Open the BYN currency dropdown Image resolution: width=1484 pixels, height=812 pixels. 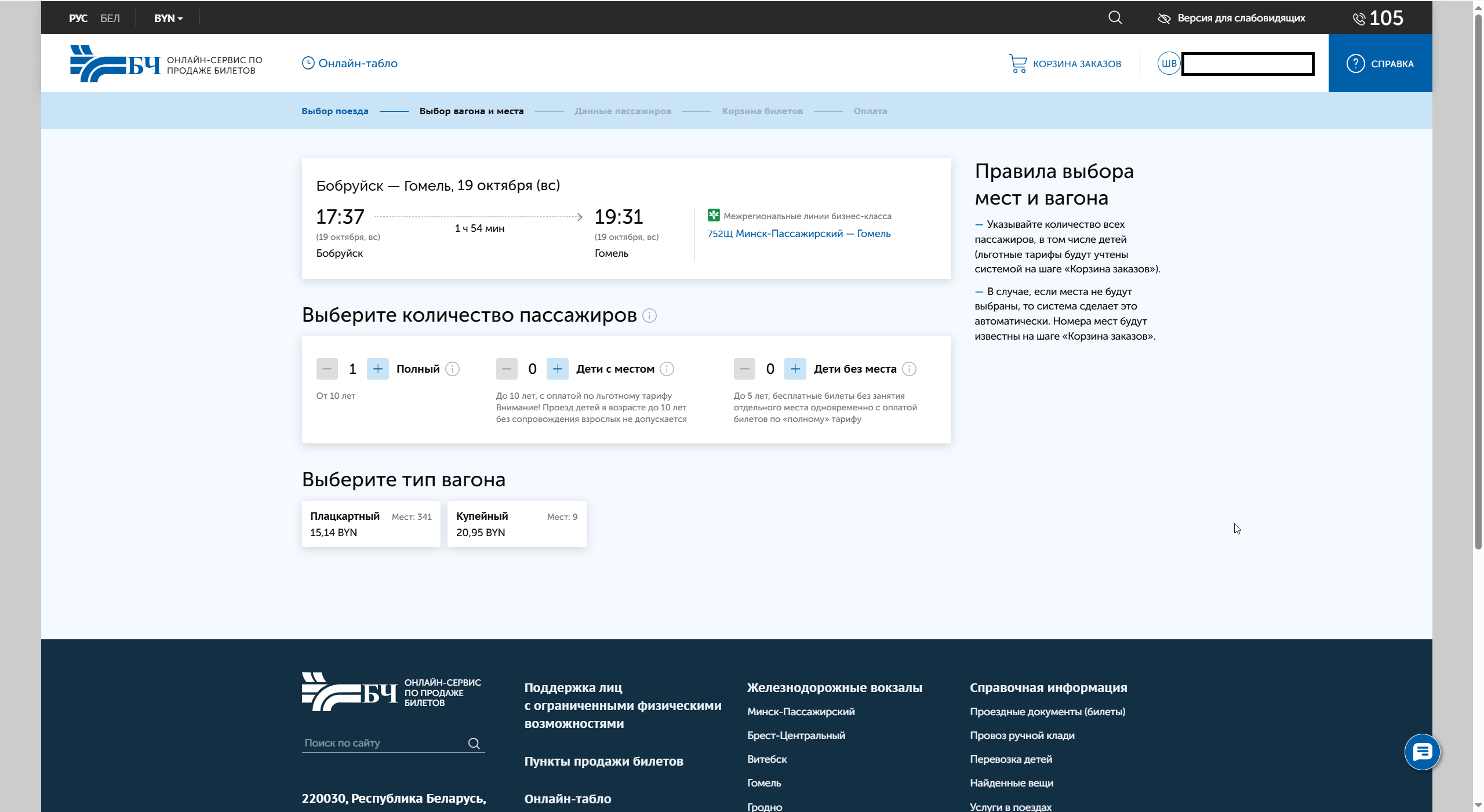(x=168, y=18)
